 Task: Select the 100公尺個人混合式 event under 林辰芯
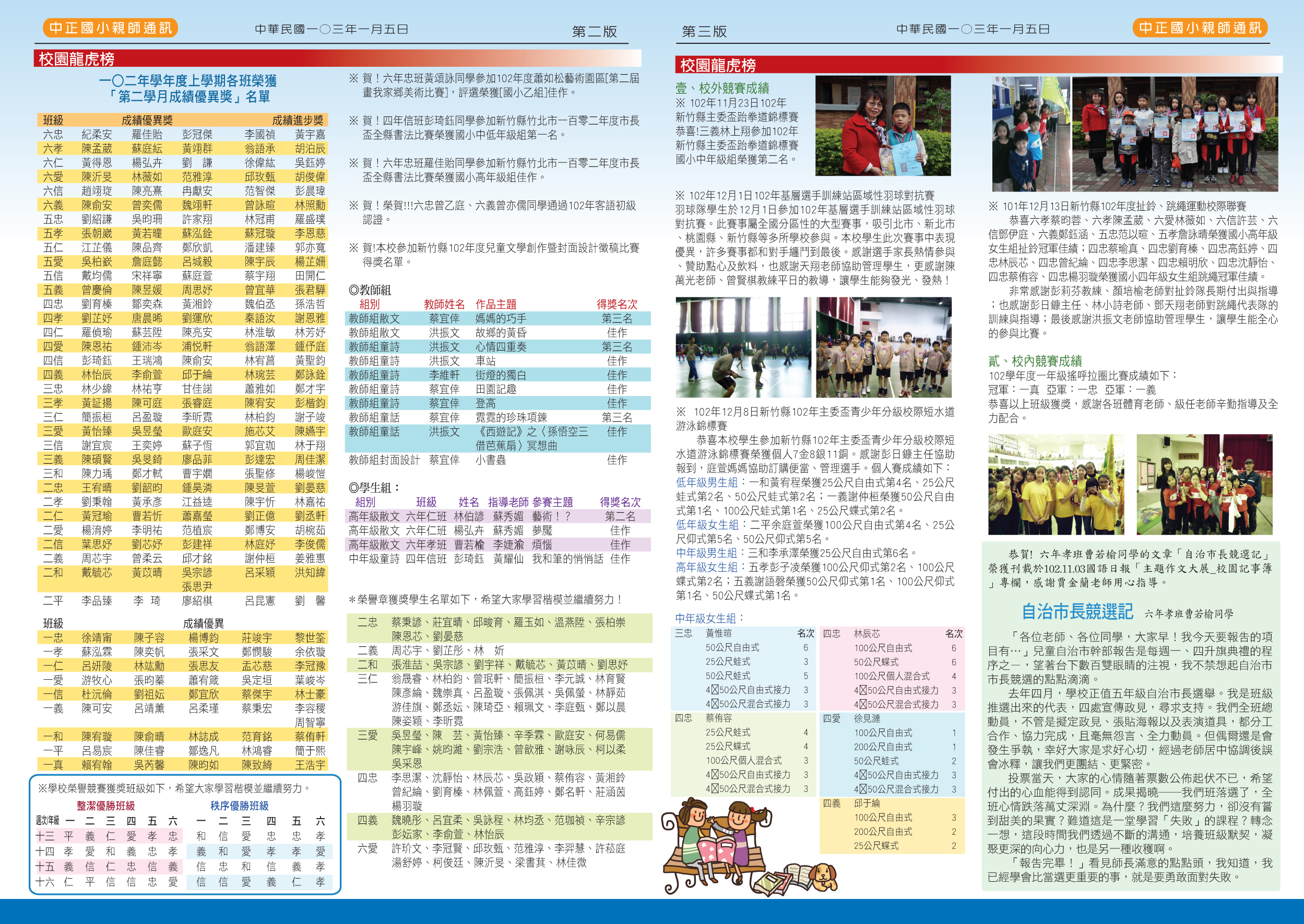tap(891, 676)
